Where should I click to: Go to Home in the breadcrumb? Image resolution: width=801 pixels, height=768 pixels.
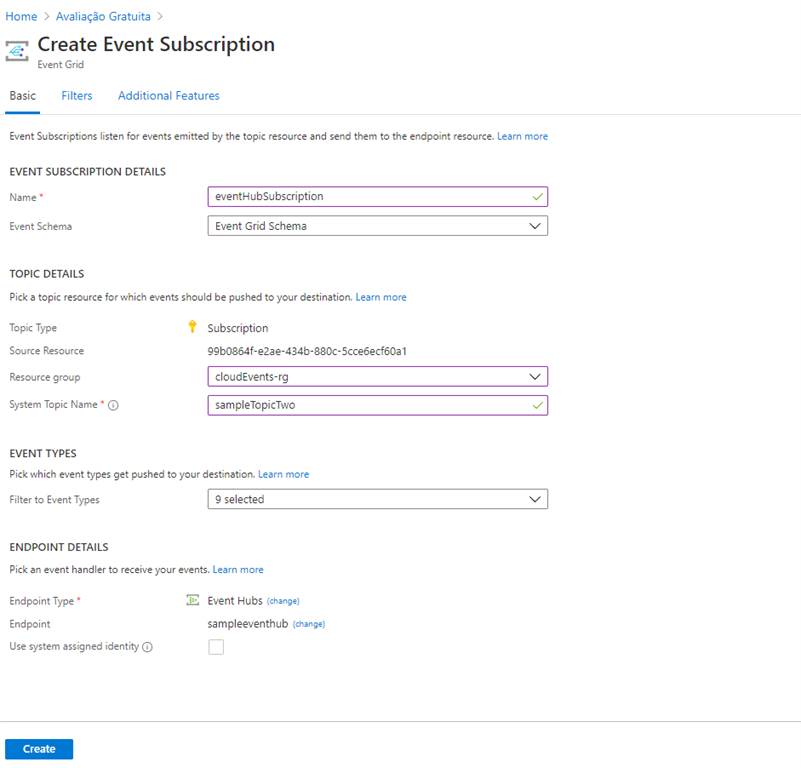(x=21, y=17)
